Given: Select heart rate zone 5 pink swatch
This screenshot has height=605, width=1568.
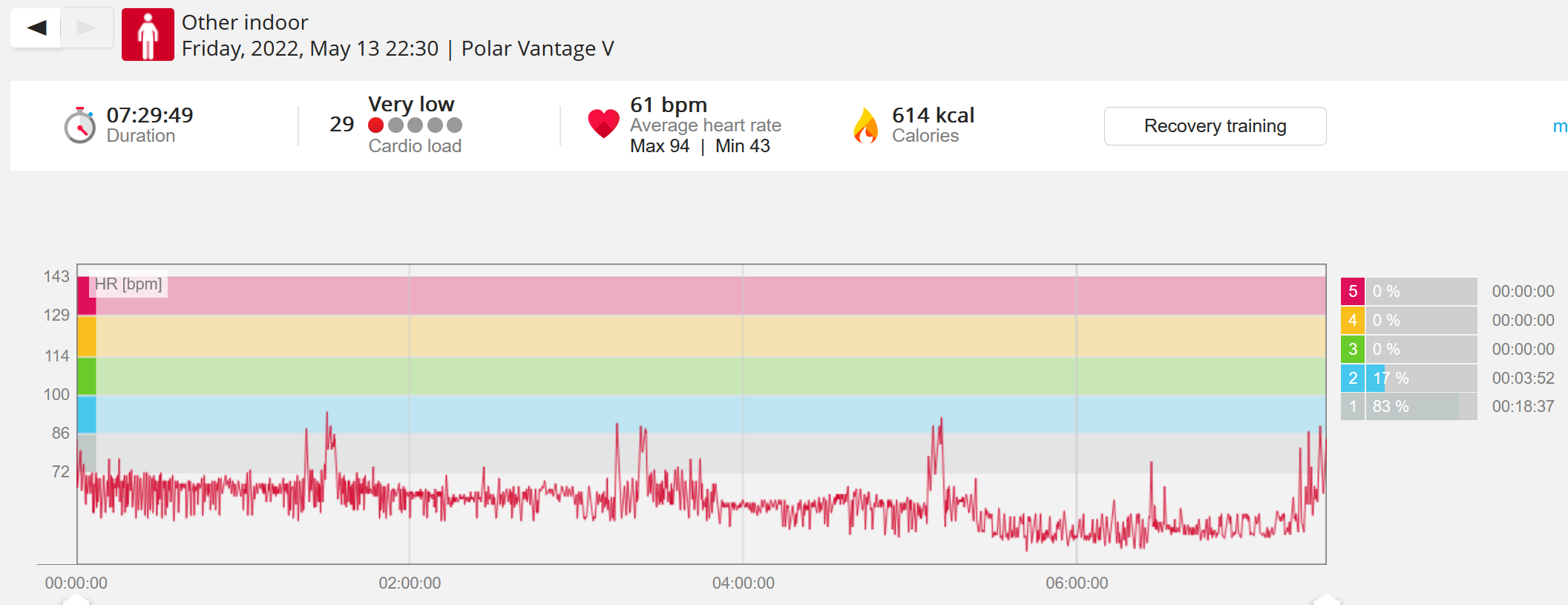Looking at the screenshot, I should tap(1352, 291).
